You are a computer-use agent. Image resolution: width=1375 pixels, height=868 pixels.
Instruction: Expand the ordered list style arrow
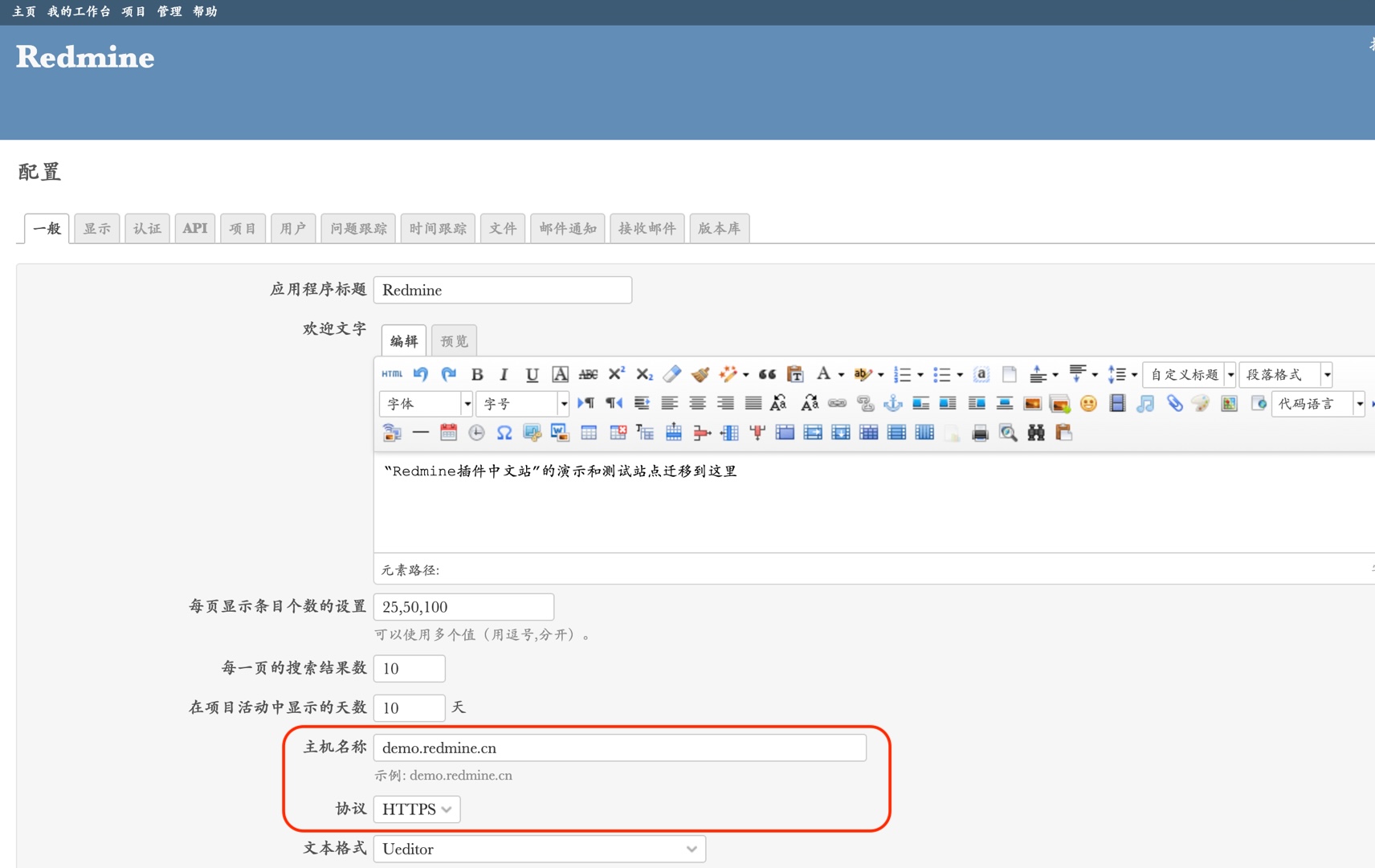[920, 375]
